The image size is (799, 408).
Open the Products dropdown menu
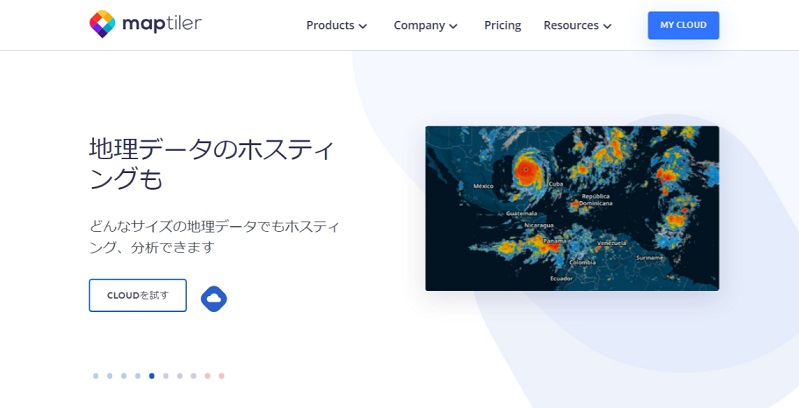pos(330,25)
